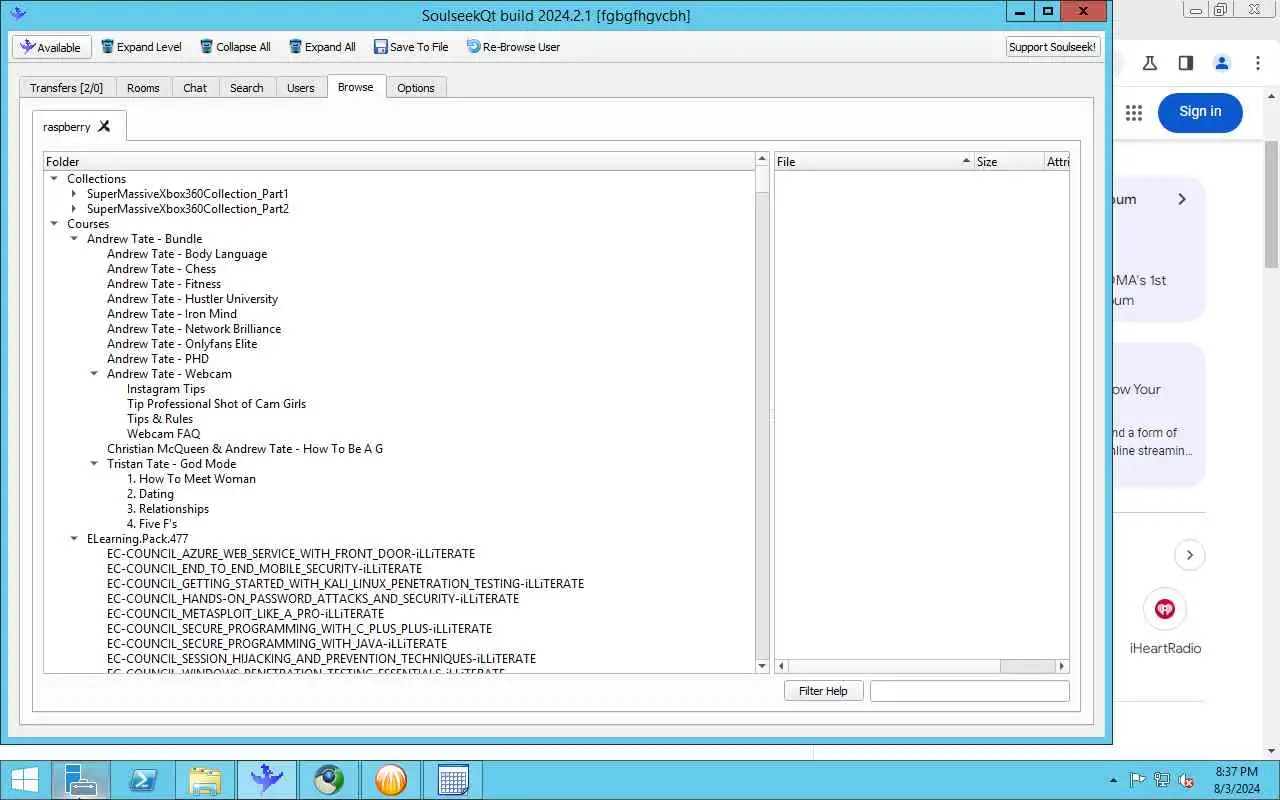The width and height of the screenshot is (1280, 800).
Task: Select Andrew Tate - Iron Mind folder
Action: (172, 314)
